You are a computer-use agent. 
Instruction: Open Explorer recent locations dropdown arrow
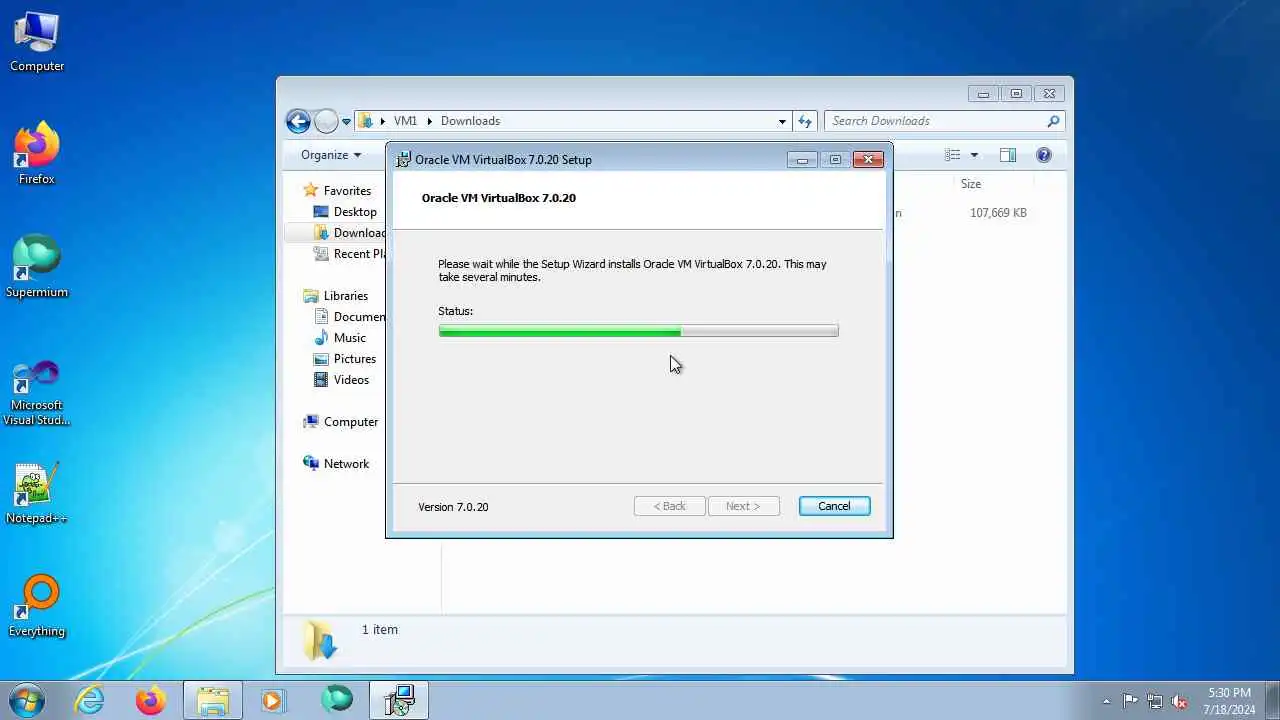pos(346,121)
